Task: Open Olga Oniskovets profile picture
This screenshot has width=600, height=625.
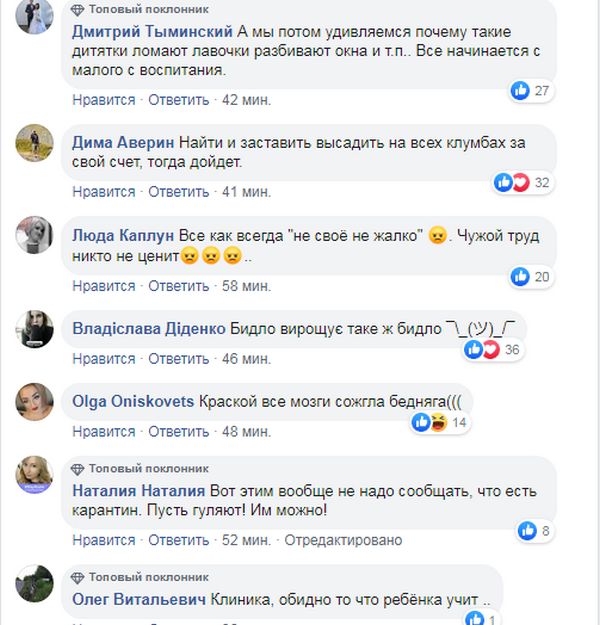Action: click(35, 400)
